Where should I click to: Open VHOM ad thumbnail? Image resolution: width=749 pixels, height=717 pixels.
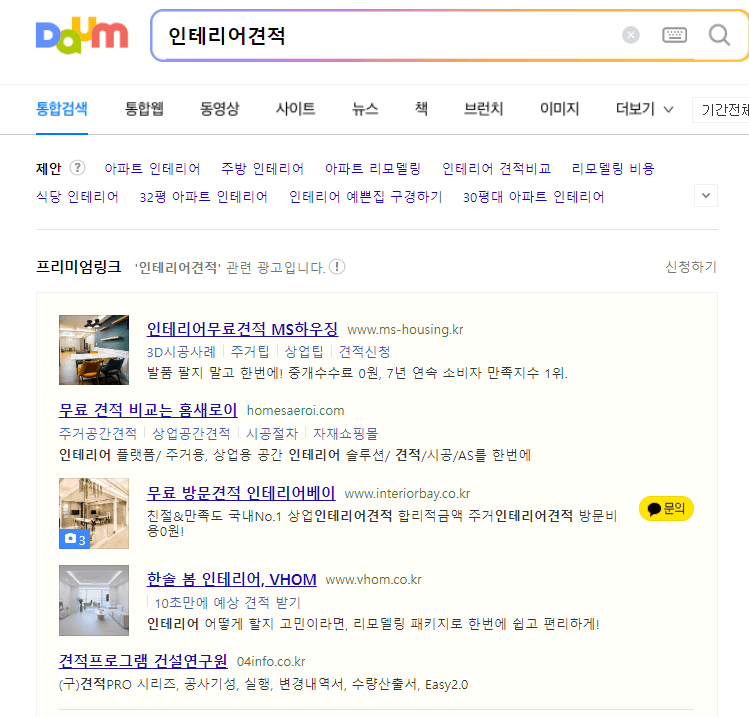[94, 600]
